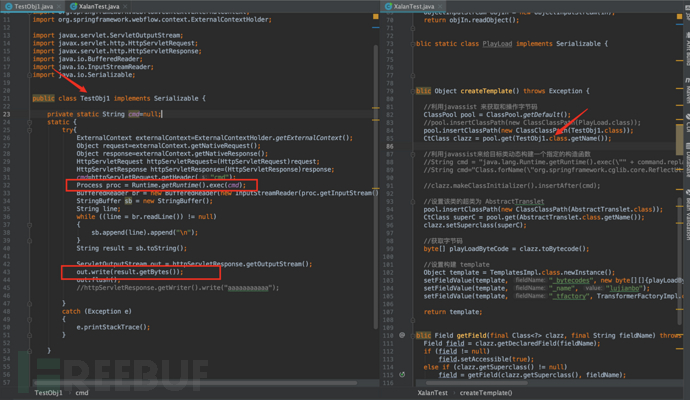This screenshot has height=400, width=690.
Task: Collapse getField method at line 110
Action: tap(413, 335)
